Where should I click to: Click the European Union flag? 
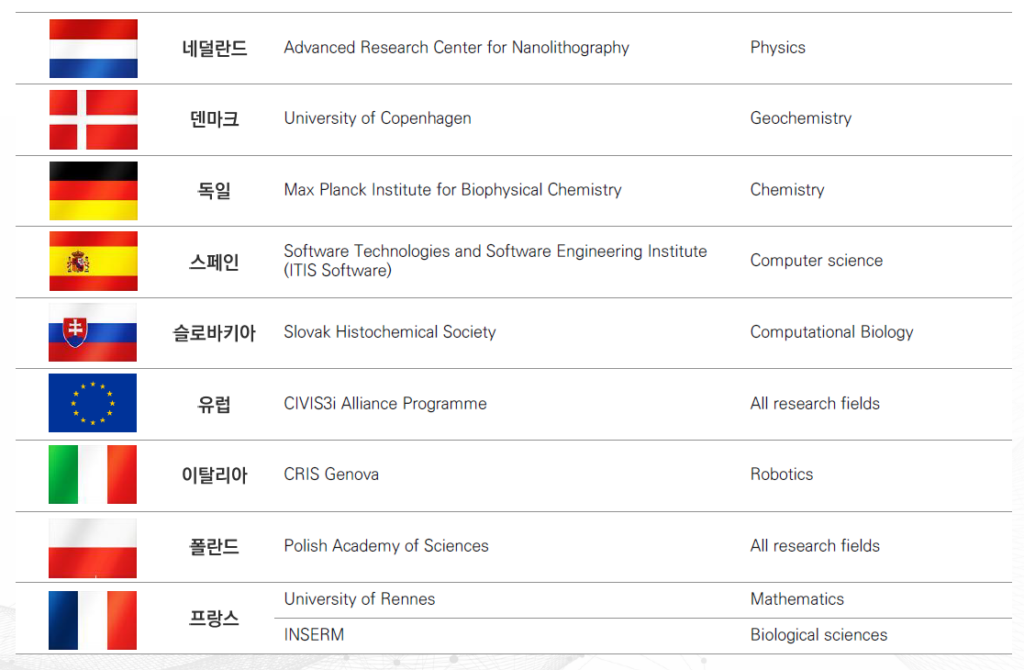click(93, 403)
